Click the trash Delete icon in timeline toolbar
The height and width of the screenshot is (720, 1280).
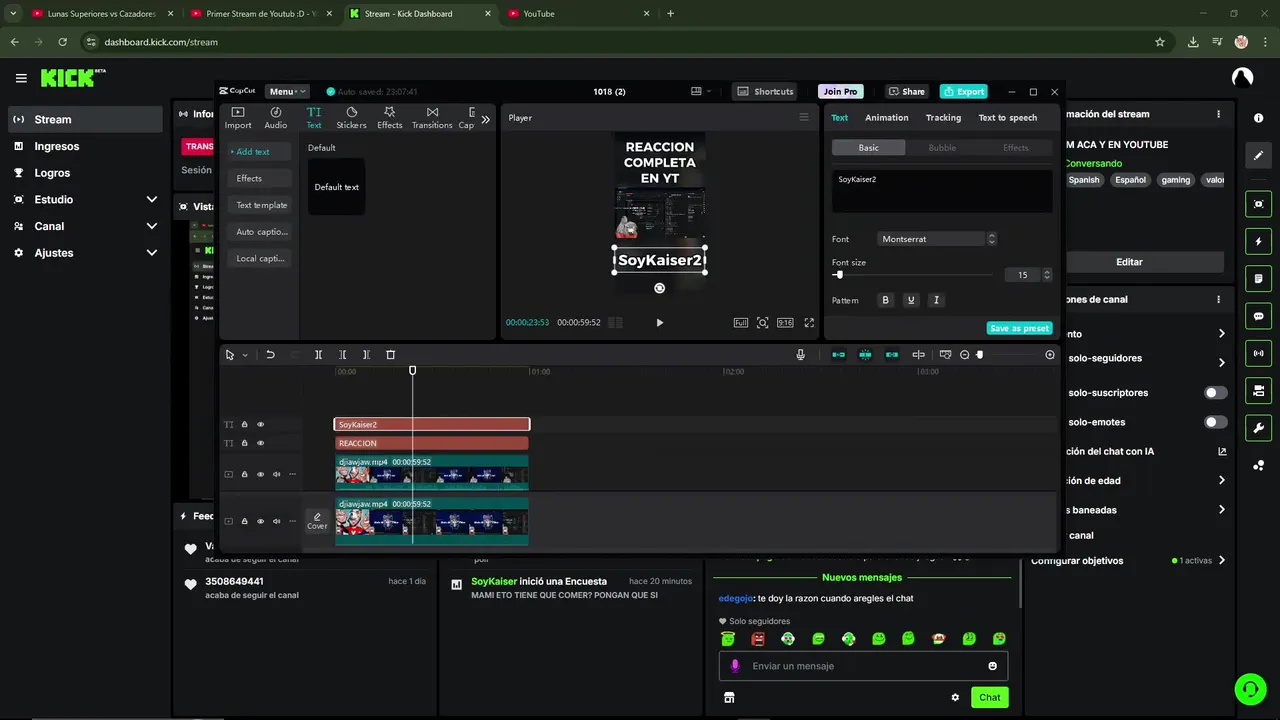pos(391,355)
